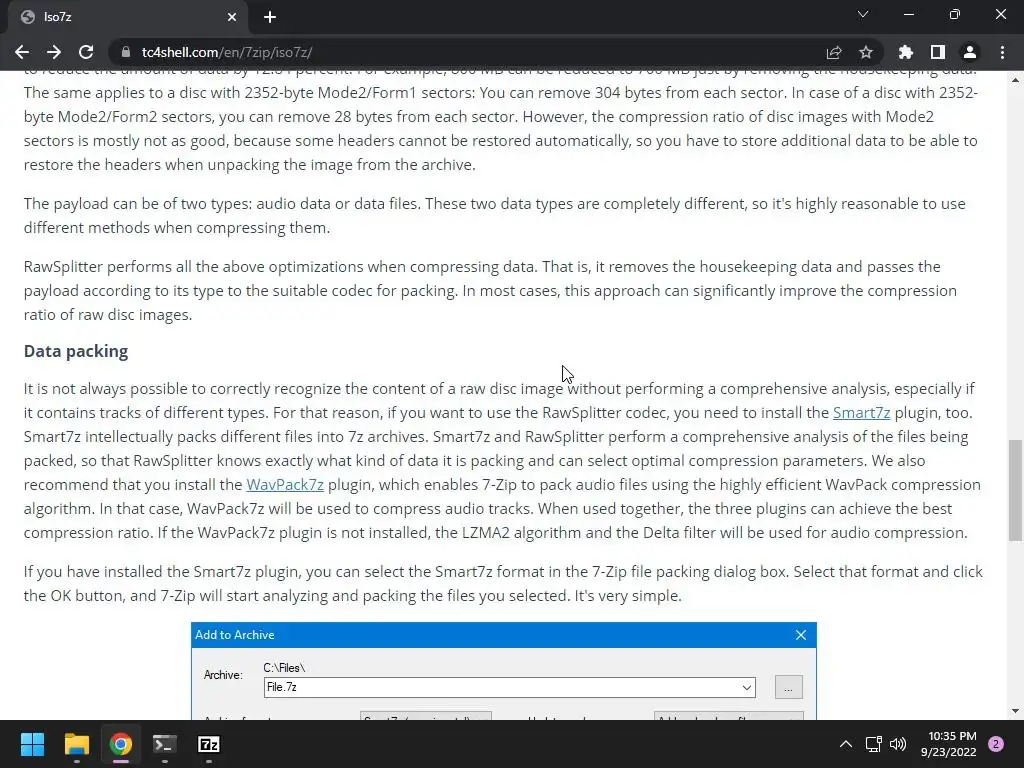Viewport: 1024px width, 768px height.
Task: Reload the Iso7z page
Action: (86, 52)
